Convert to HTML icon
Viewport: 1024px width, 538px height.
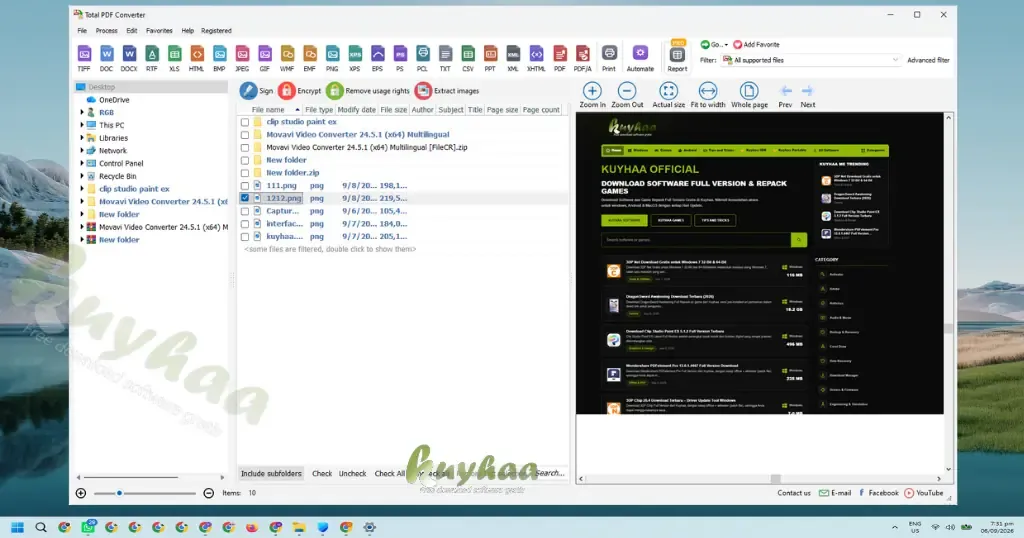pyautogui.click(x=197, y=54)
